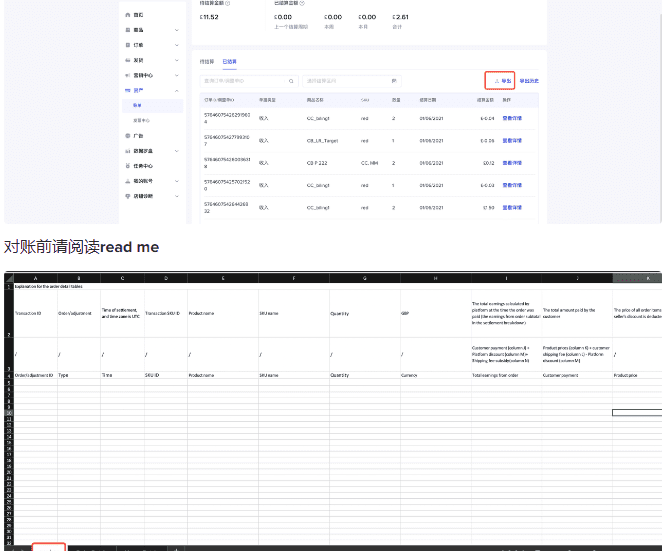Select spreadsheet column A header
Screen dimensions: 665x551
point(36,278)
